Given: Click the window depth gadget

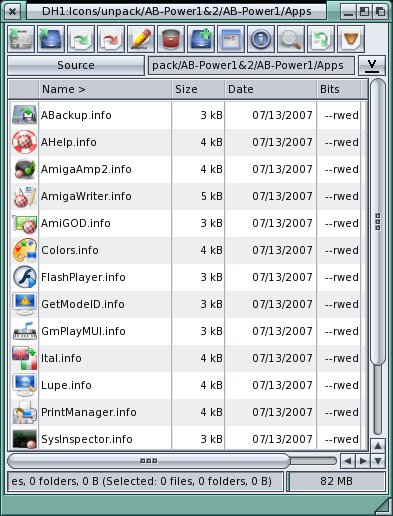Looking at the screenshot, I should pyautogui.click(x=380, y=12).
